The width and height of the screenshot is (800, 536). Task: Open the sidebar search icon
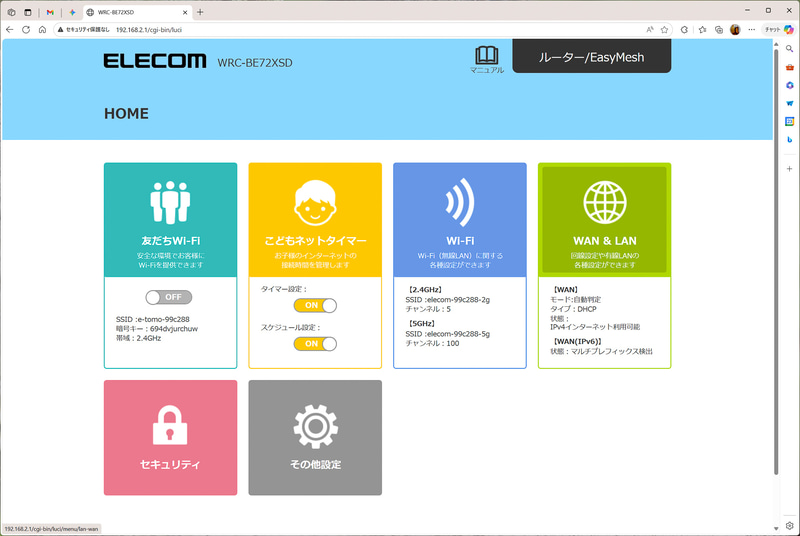point(789,49)
